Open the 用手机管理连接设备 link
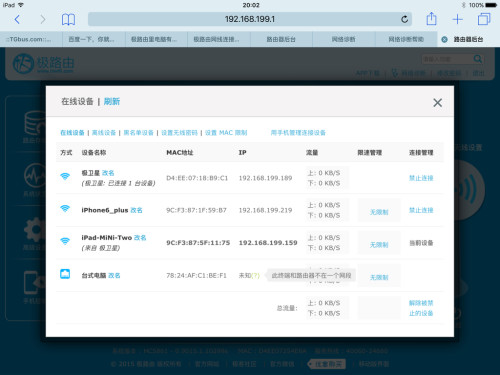500x375 pixels. pos(298,133)
